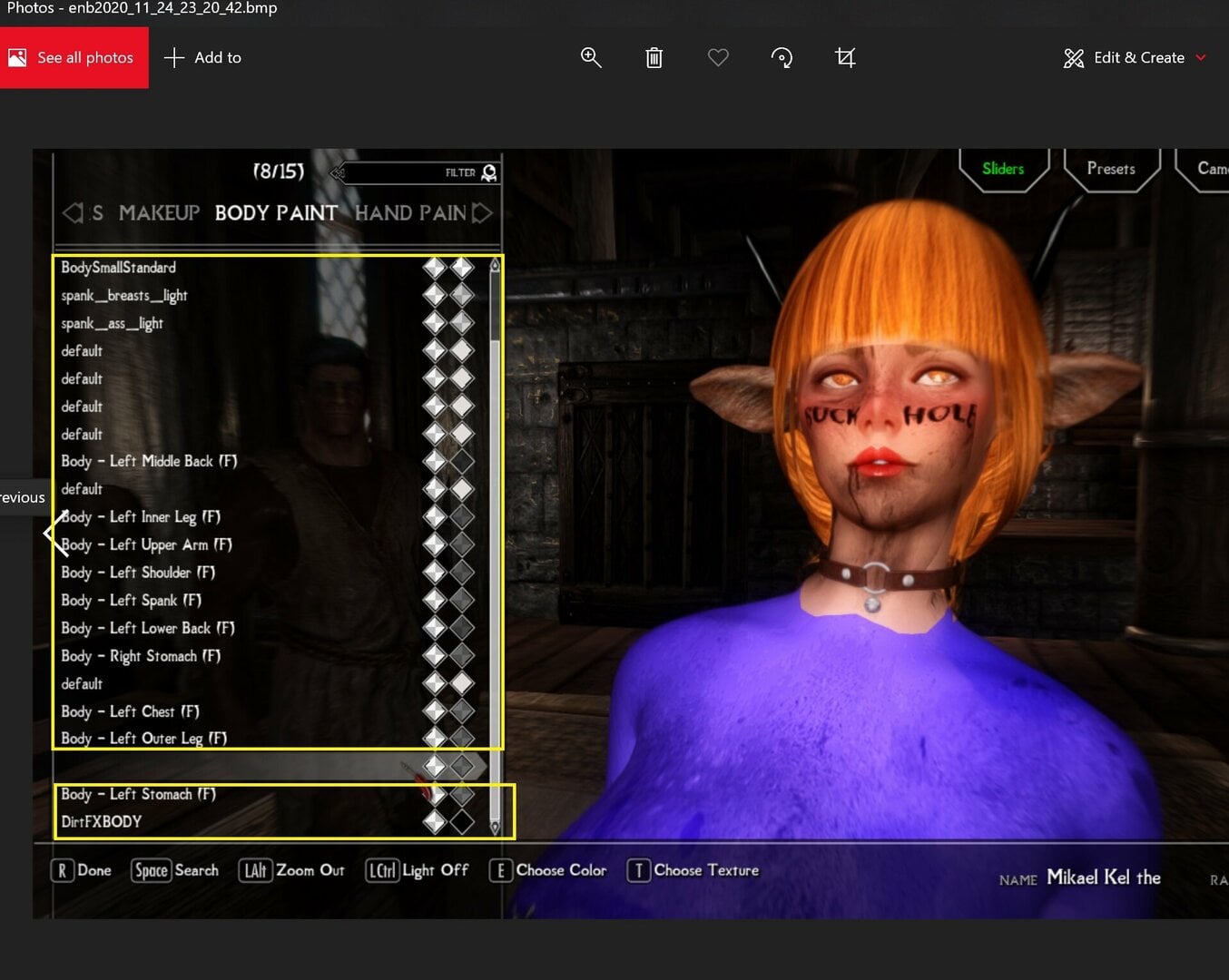
Task: Click second diamond on Left Lower Back row
Action: click(x=463, y=628)
